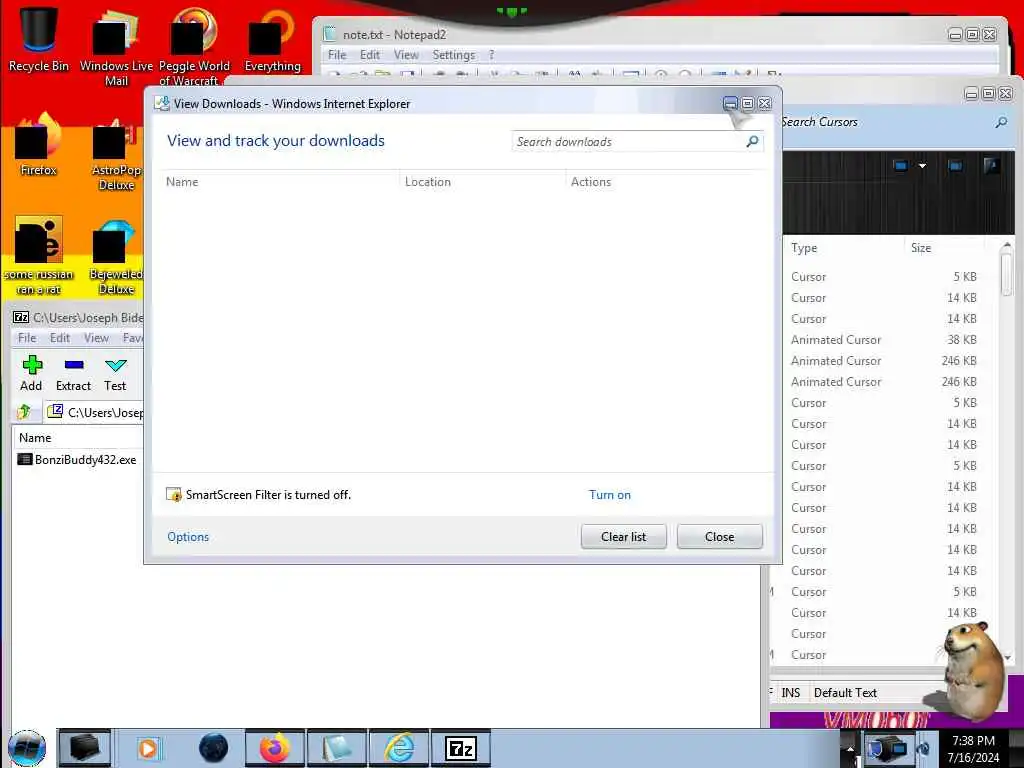Open the View menu in Notepad2
The image size is (1024, 768).
click(406, 55)
